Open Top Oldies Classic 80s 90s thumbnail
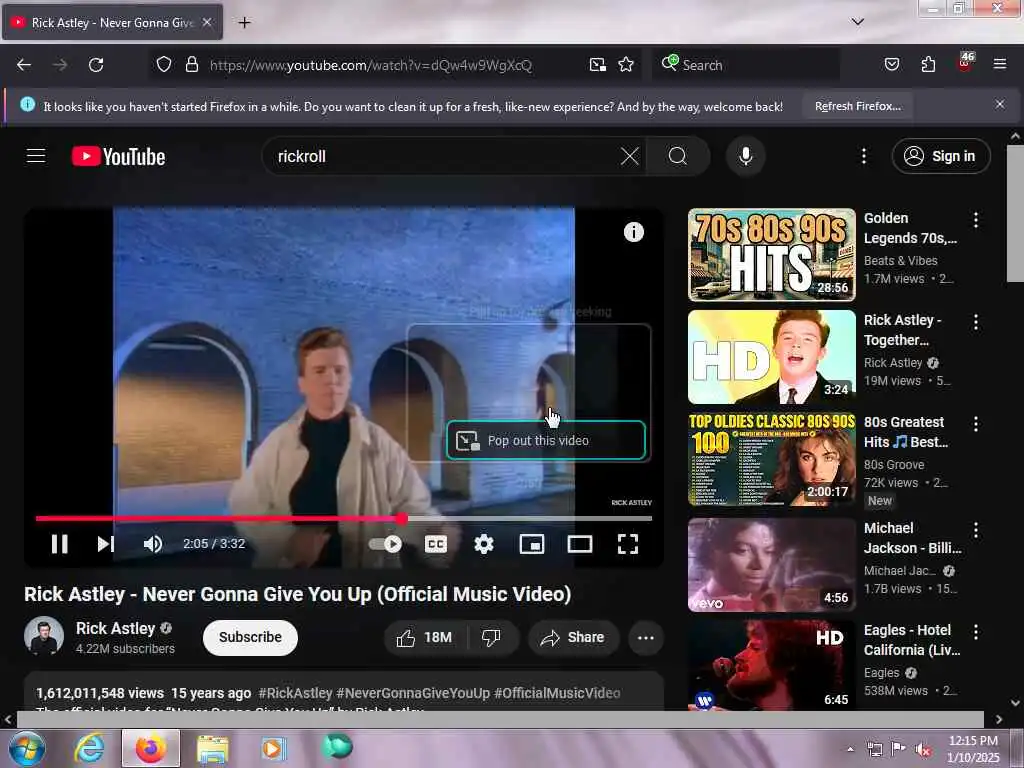Image resolution: width=1024 pixels, height=768 pixels. click(771, 459)
